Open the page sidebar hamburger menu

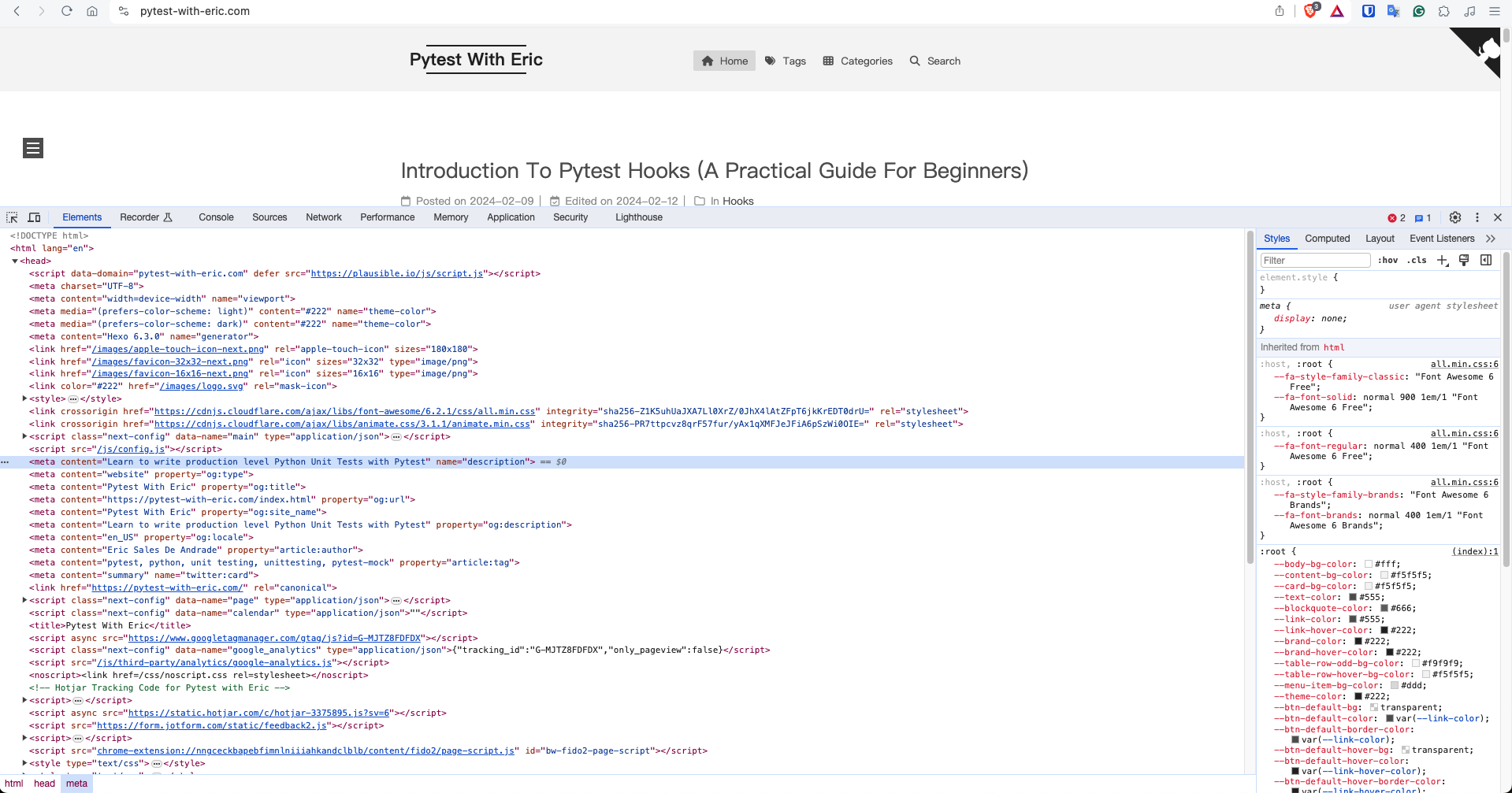[33, 148]
